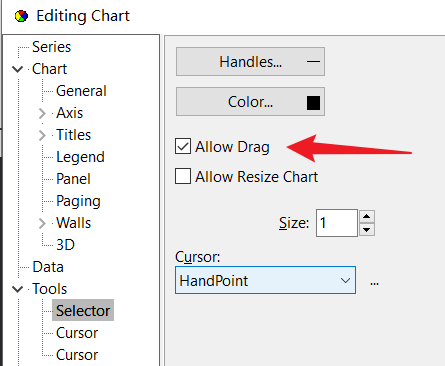Image resolution: width=445 pixels, height=366 pixels.
Task: Open the Color... button
Action: pos(250,102)
